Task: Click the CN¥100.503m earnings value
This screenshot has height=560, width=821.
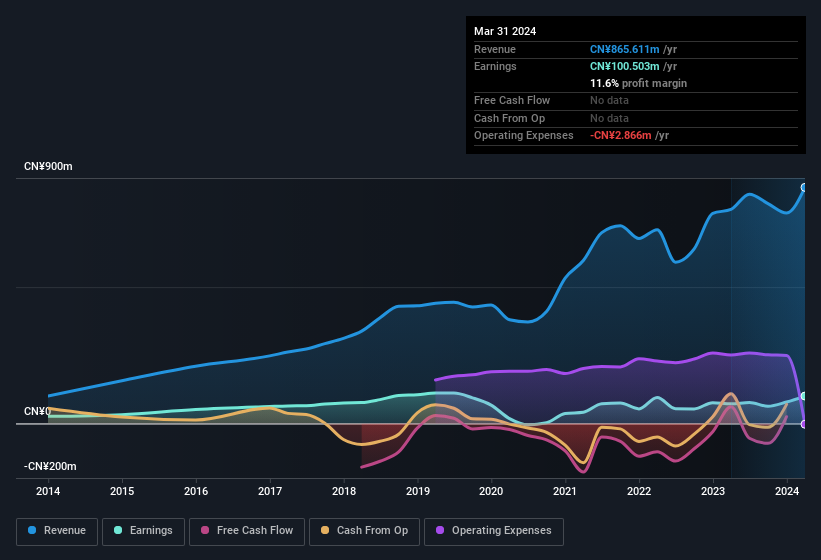Action: point(625,66)
